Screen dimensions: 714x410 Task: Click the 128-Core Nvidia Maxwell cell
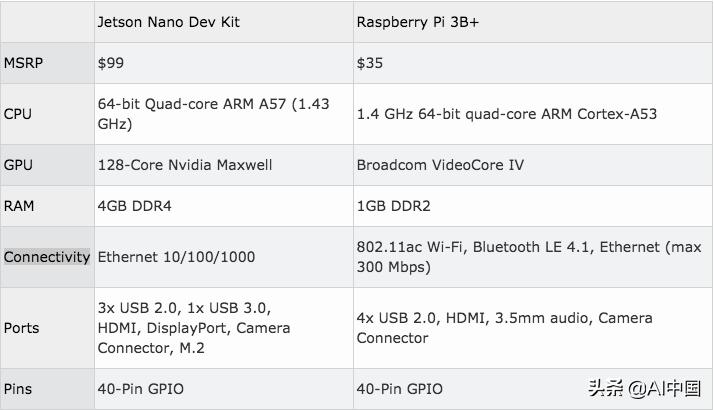point(184,165)
